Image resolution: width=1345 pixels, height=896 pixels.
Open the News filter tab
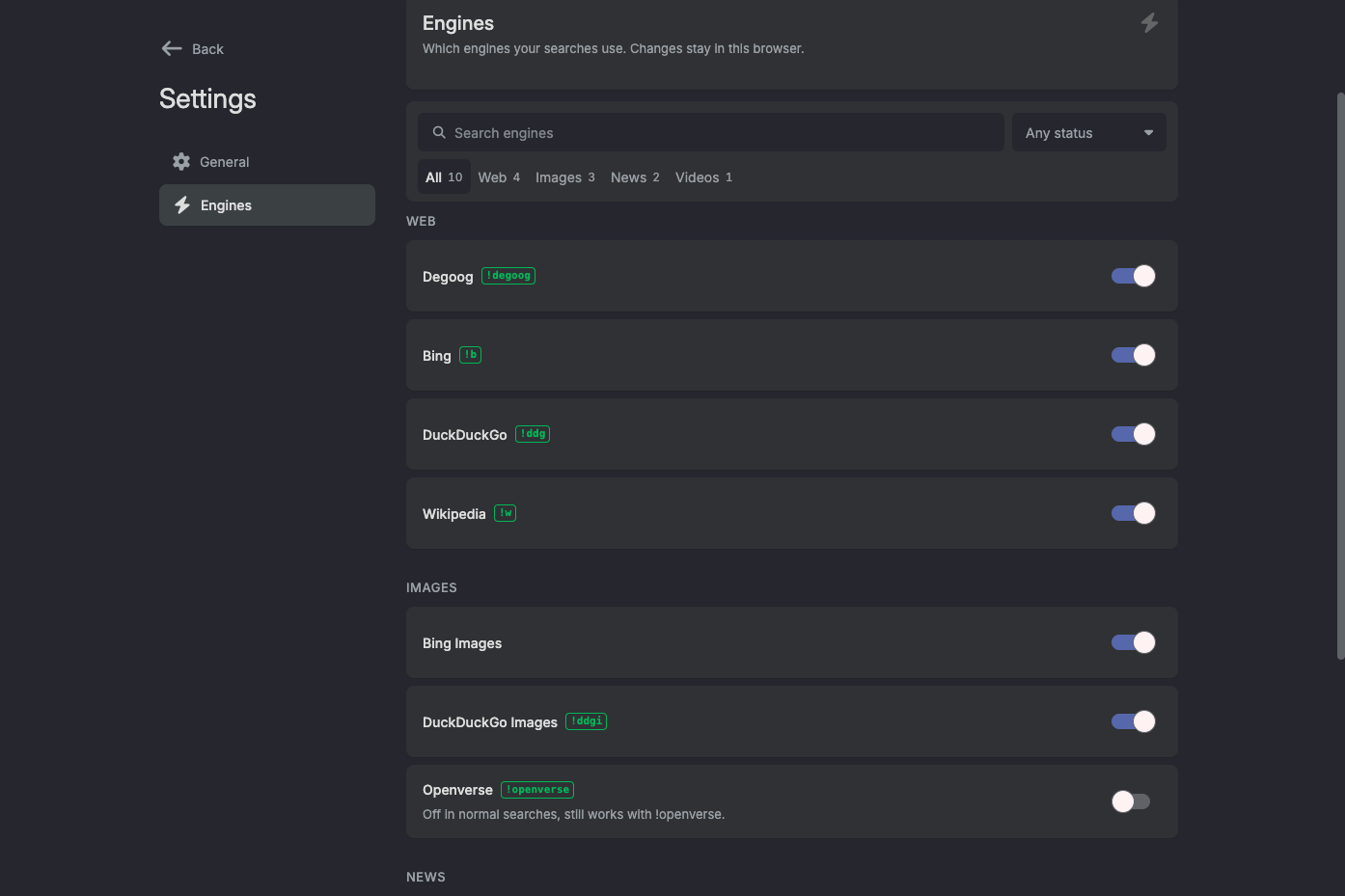coord(635,176)
